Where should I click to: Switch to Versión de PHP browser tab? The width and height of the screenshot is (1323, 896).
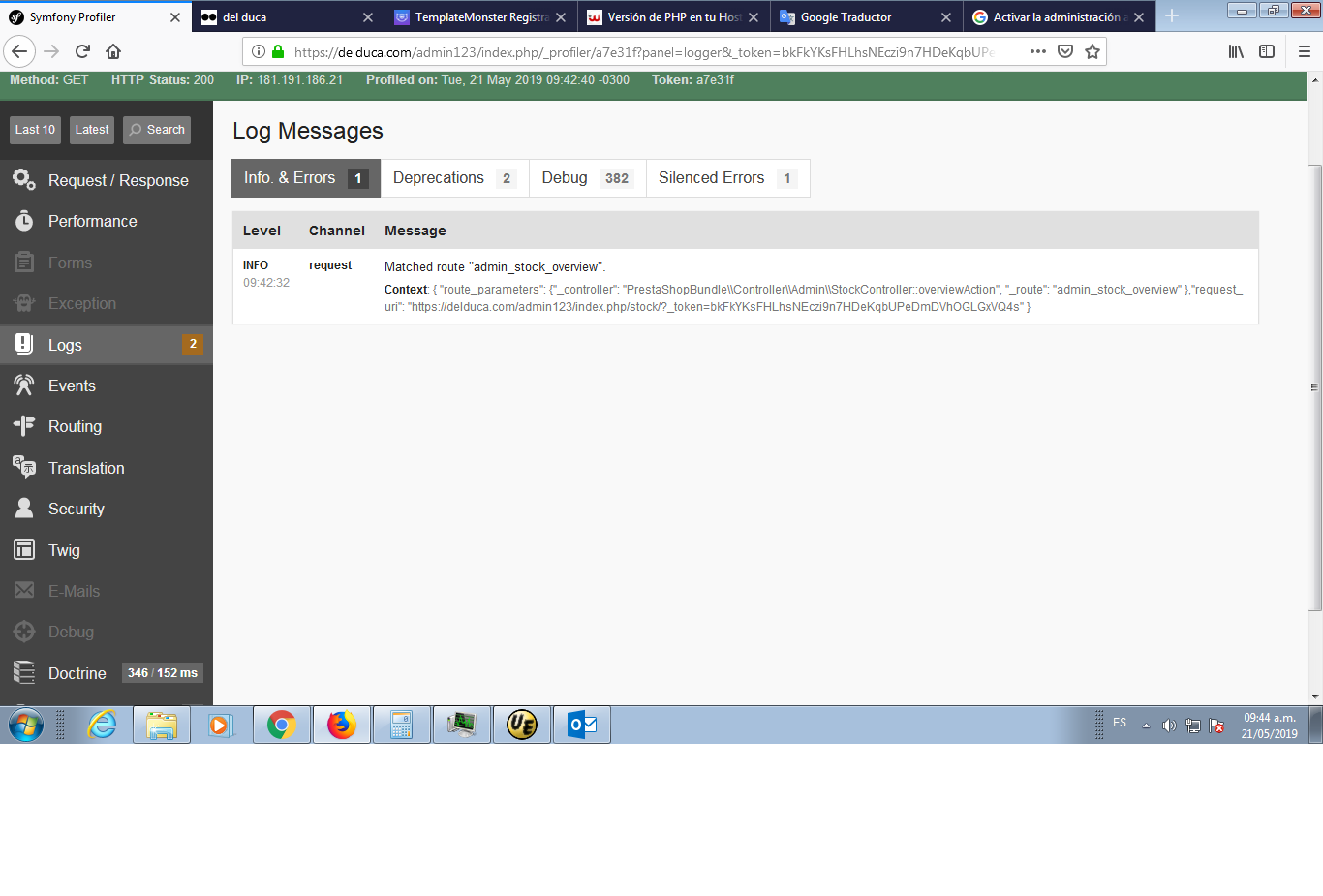[673, 17]
